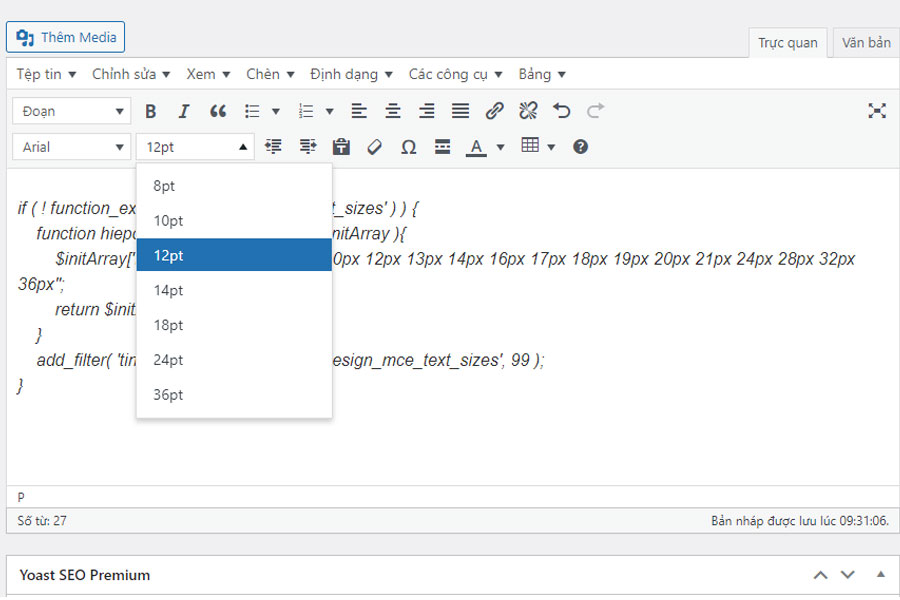Click the Số từ: 27 word count
The image size is (900, 600).
click(42, 521)
